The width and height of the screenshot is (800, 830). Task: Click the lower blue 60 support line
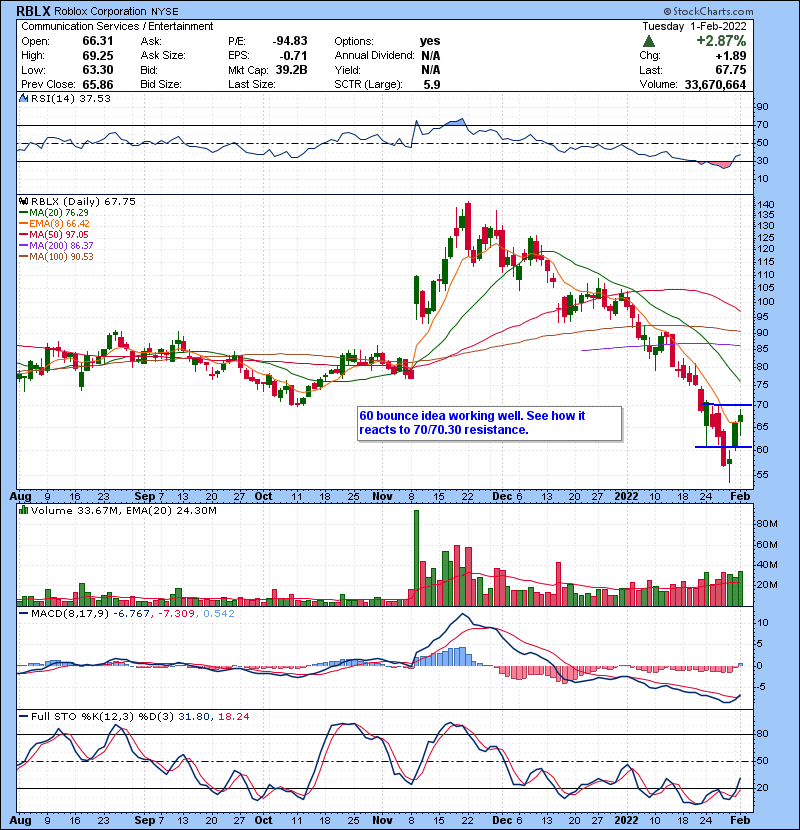pyautogui.click(x=723, y=447)
